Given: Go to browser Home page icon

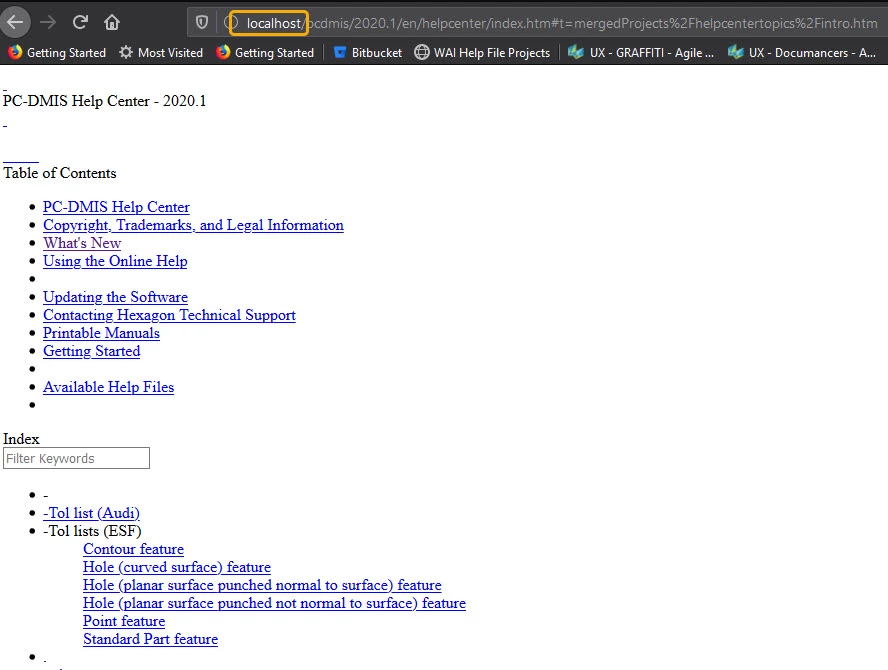Looking at the screenshot, I should click(x=112, y=22).
